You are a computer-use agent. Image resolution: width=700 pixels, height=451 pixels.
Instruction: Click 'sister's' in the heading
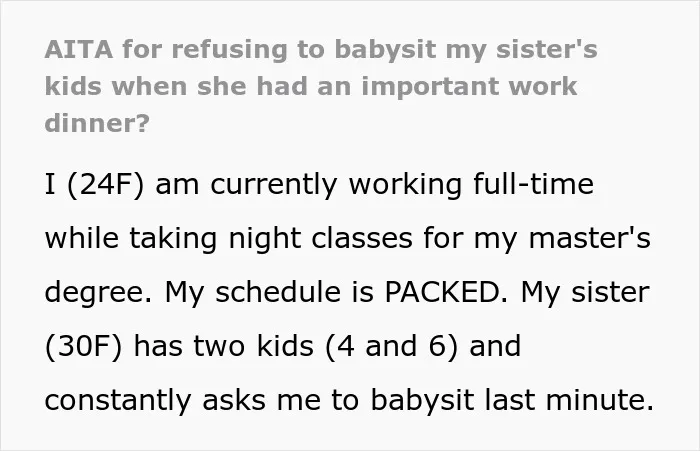point(547,50)
